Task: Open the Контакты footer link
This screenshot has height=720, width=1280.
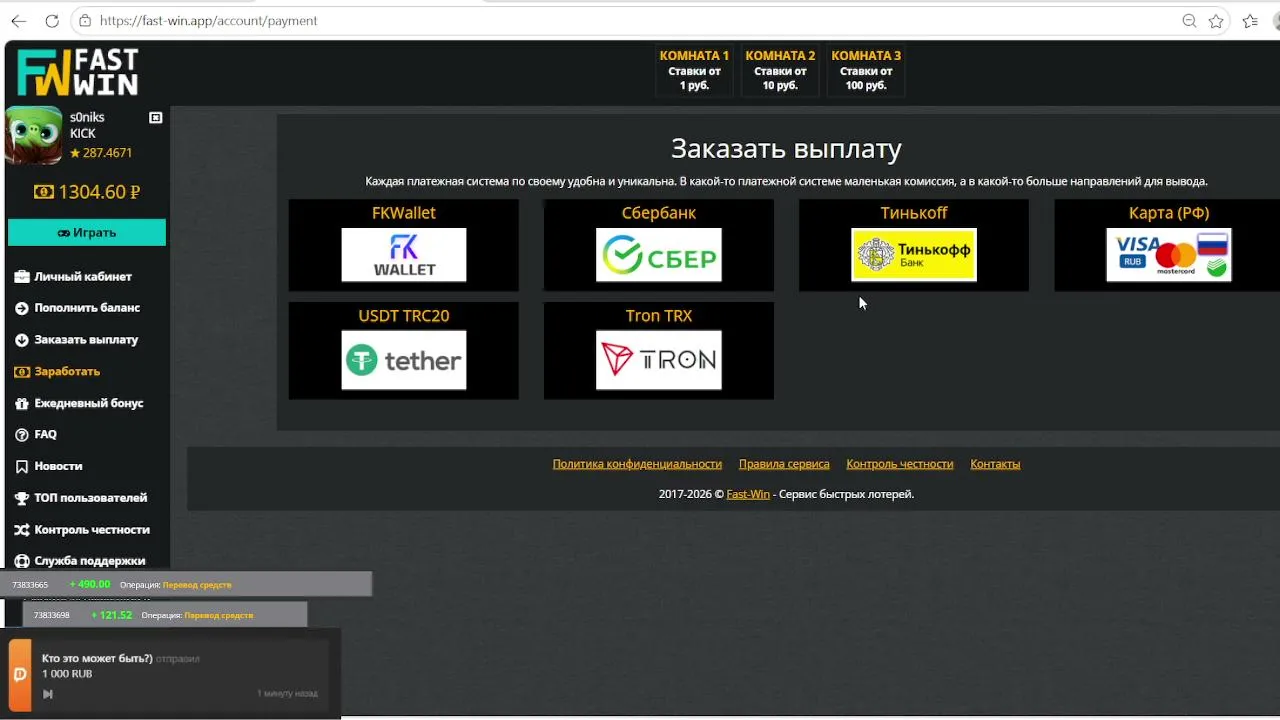Action: tap(995, 464)
